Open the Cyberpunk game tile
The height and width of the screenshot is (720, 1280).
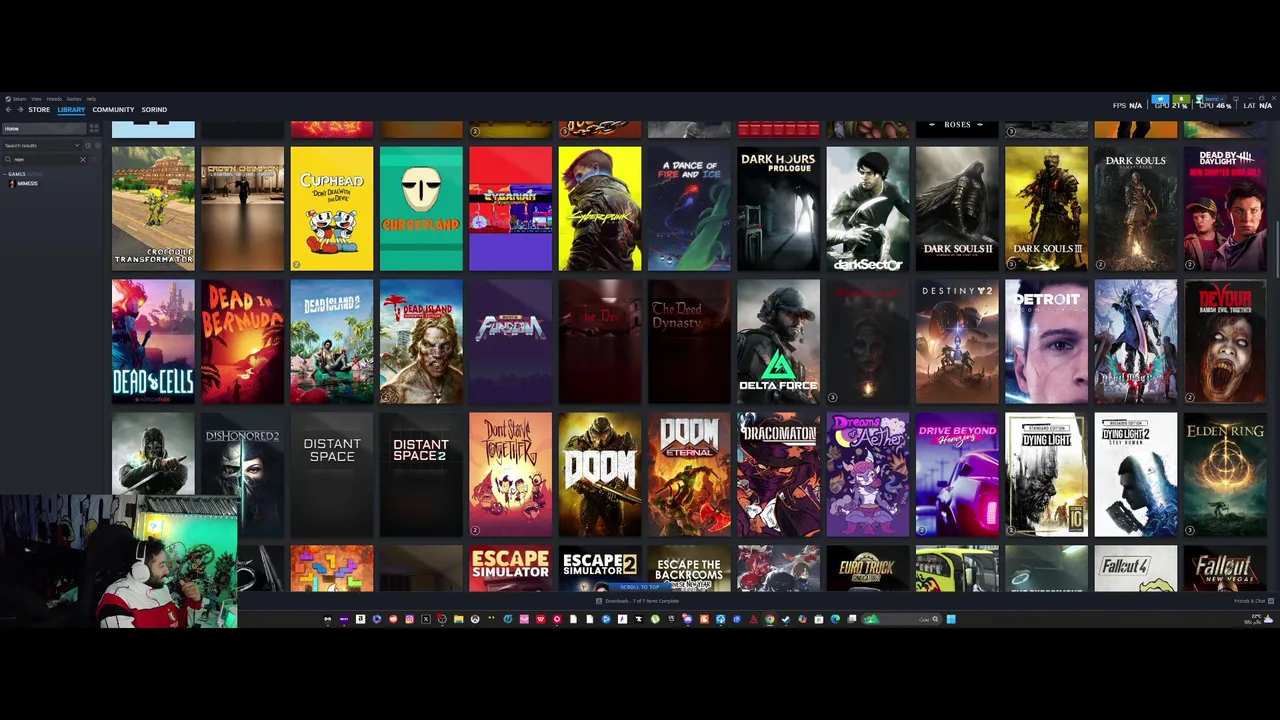pos(600,209)
